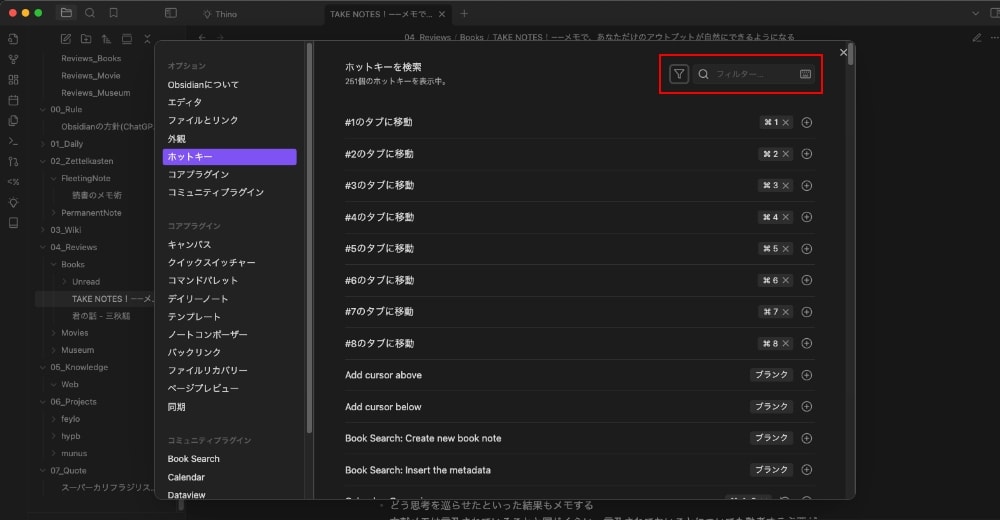Open 読書のメモ術 note in file explorer
The height and width of the screenshot is (520, 1000).
click(97, 195)
